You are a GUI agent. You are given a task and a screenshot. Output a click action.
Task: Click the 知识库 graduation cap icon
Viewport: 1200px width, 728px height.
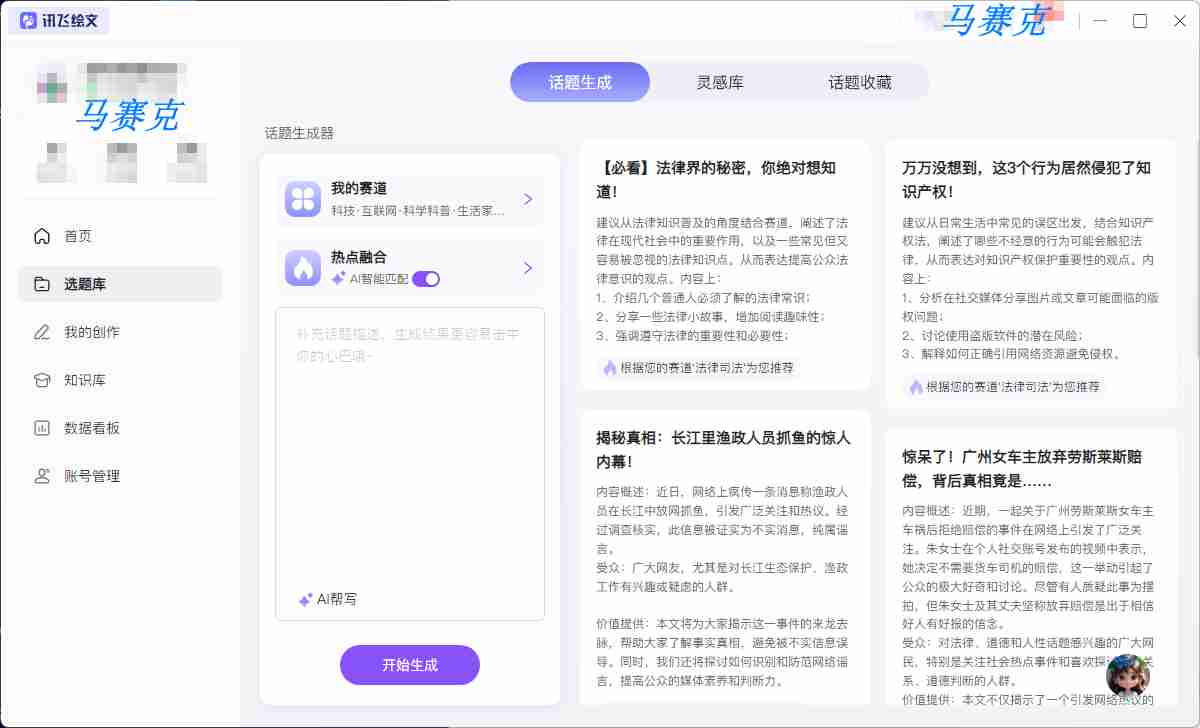tap(42, 380)
